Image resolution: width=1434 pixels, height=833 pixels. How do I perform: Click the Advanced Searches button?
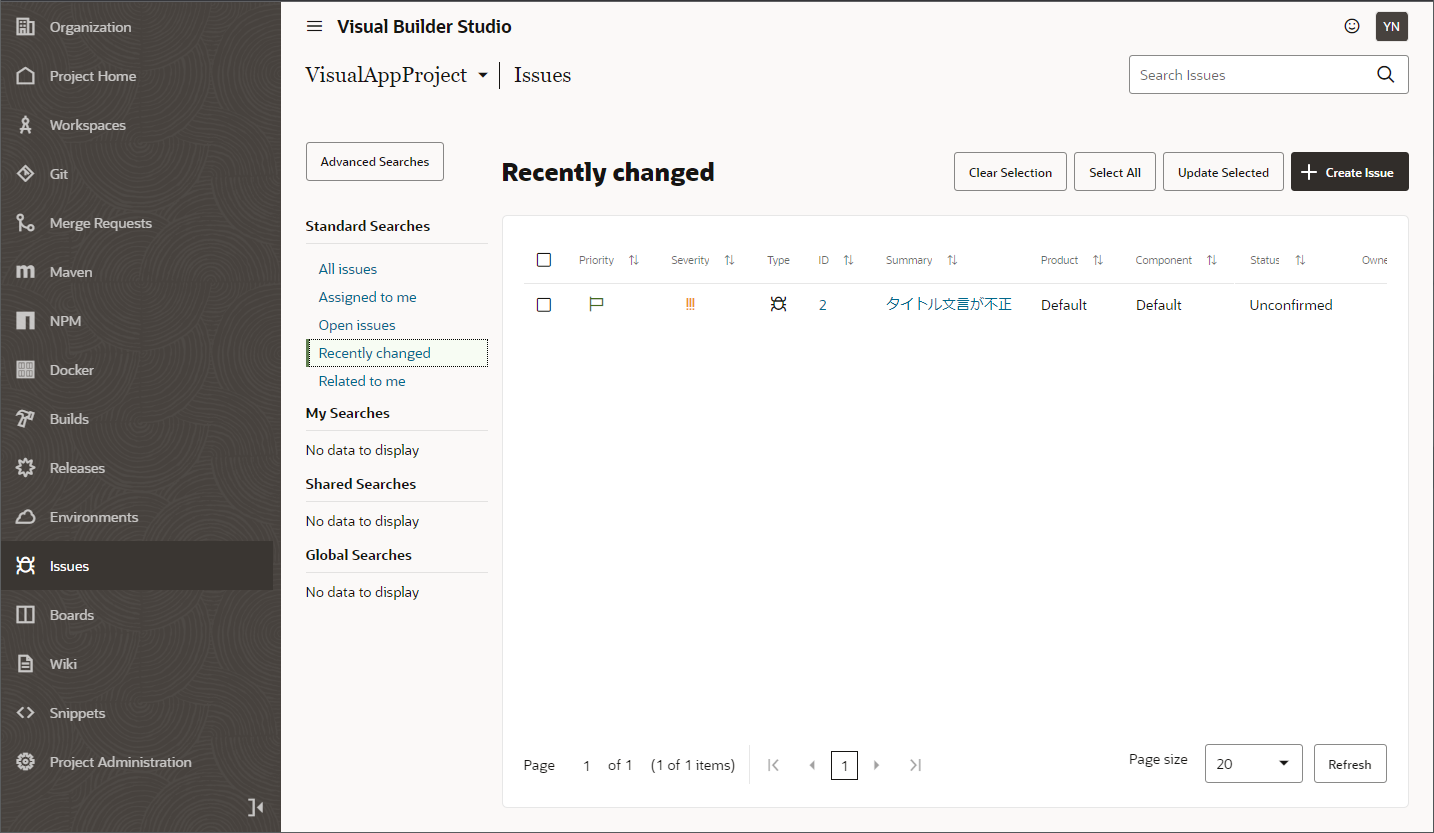(x=375, y=162)
